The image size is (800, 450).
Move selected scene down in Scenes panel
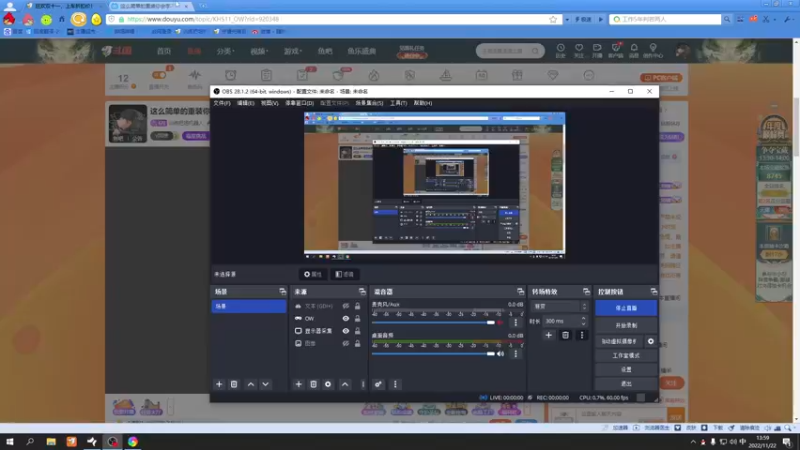click(265, 384)
